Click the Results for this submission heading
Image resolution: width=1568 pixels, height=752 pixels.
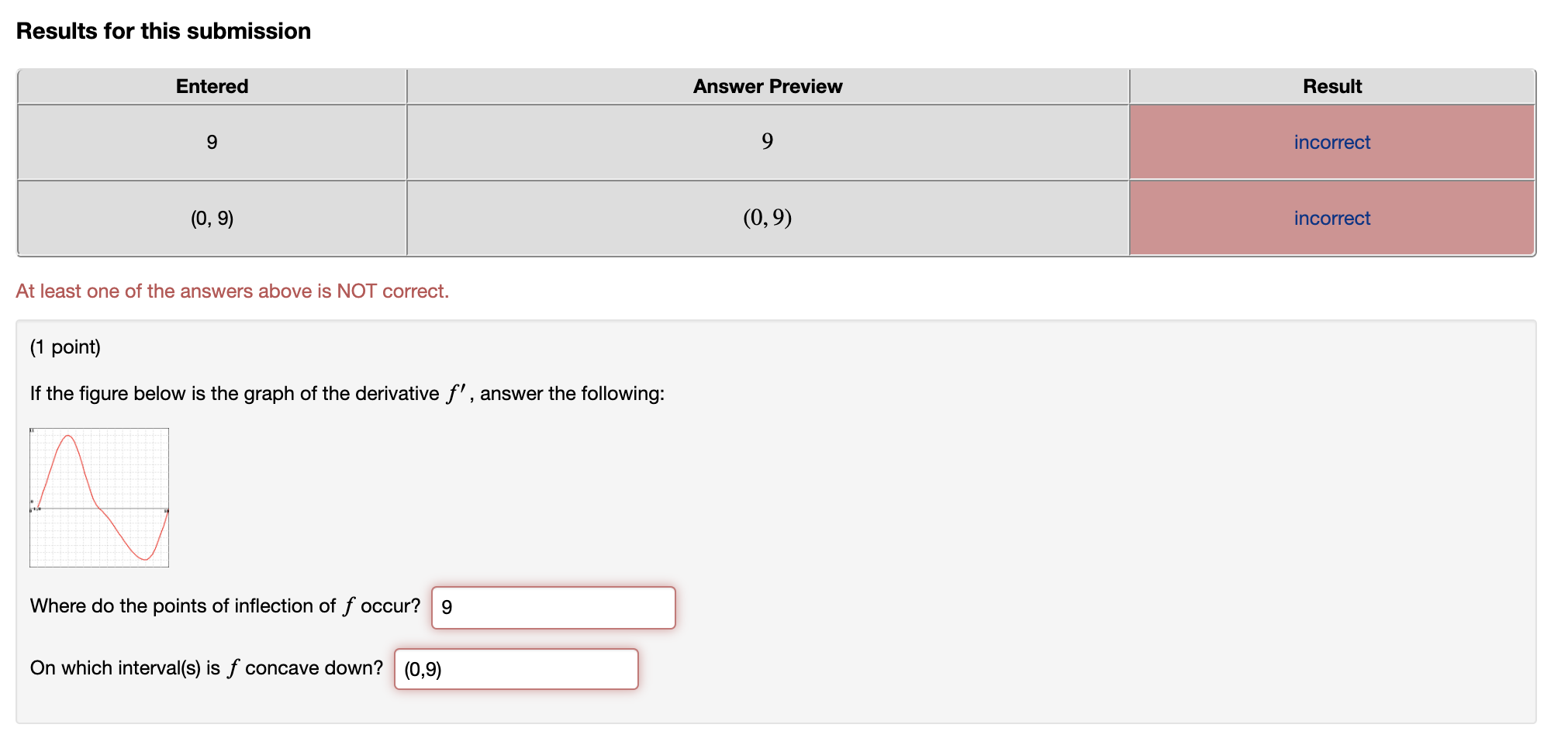(x=164, y=30)
